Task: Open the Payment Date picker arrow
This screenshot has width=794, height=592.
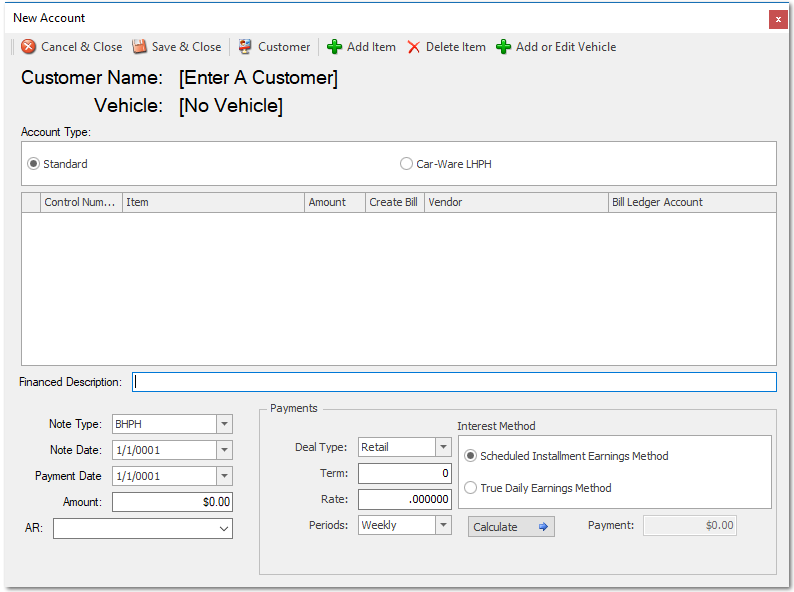Action: [224, 476]
